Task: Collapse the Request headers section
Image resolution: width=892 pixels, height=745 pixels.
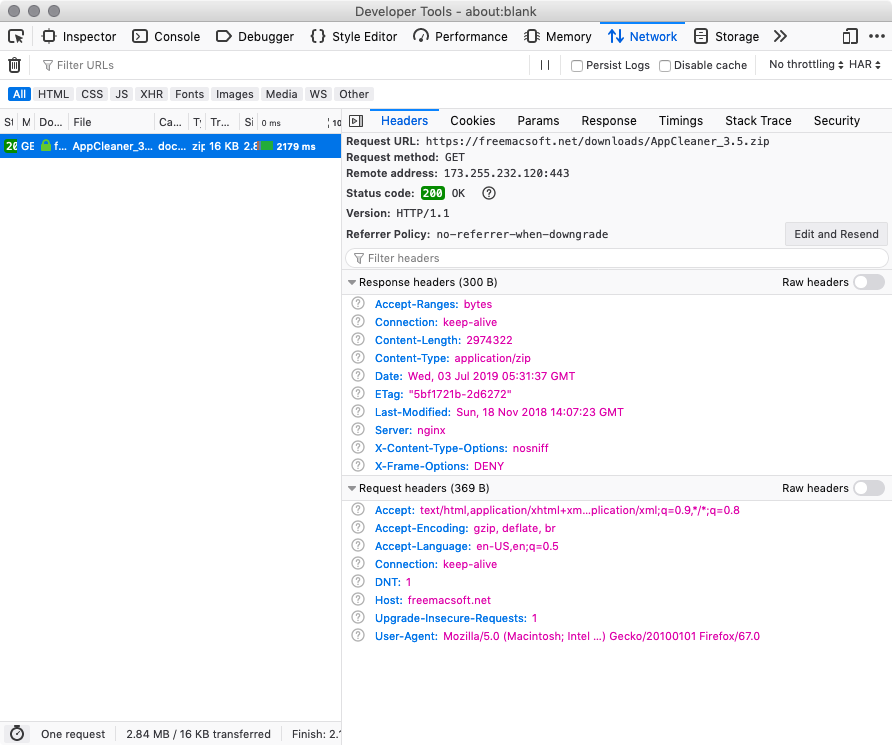Action: click(x=352, y=489)
